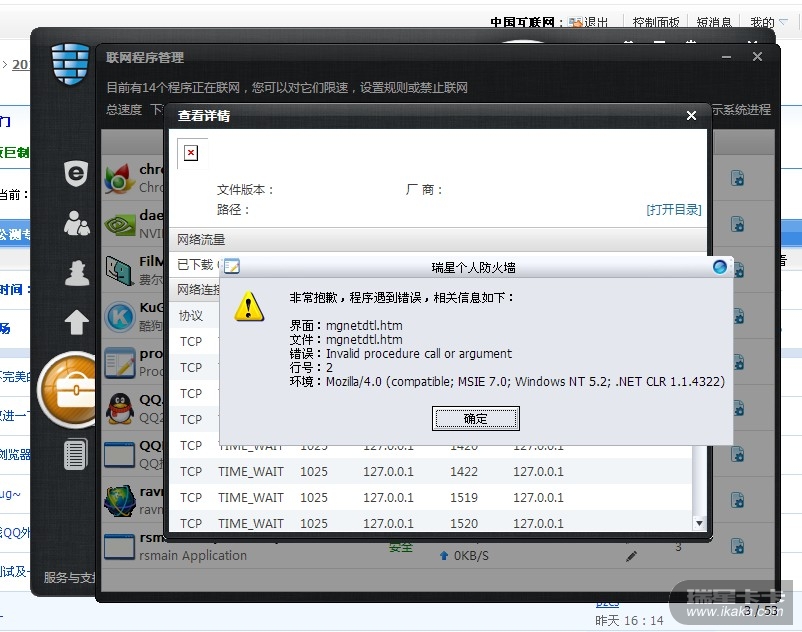Viewport: 802px width, 632px height.
Task: Click the 总速度 label in program manager
Action: pos(124,109)
